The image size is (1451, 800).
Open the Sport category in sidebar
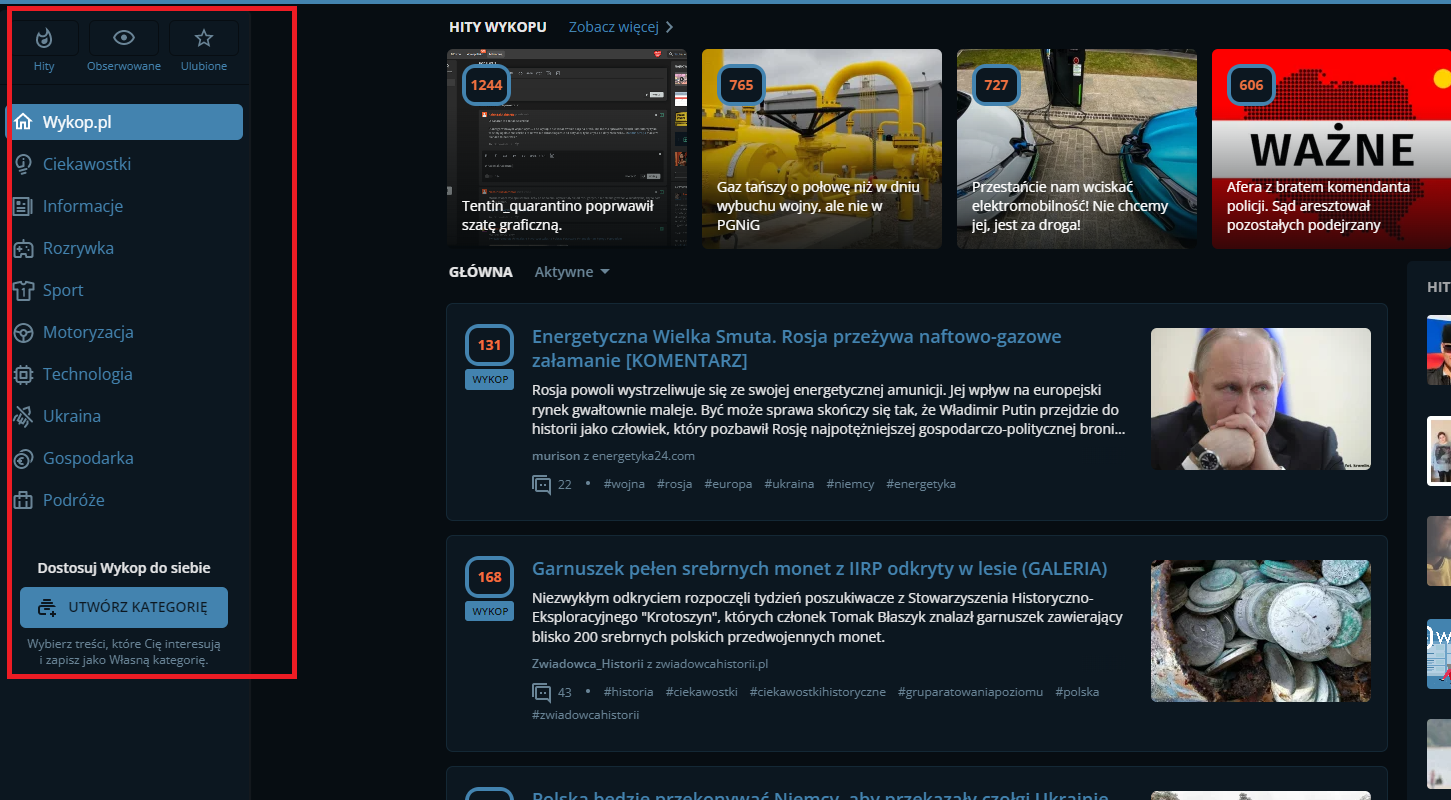tap(62, 290)
